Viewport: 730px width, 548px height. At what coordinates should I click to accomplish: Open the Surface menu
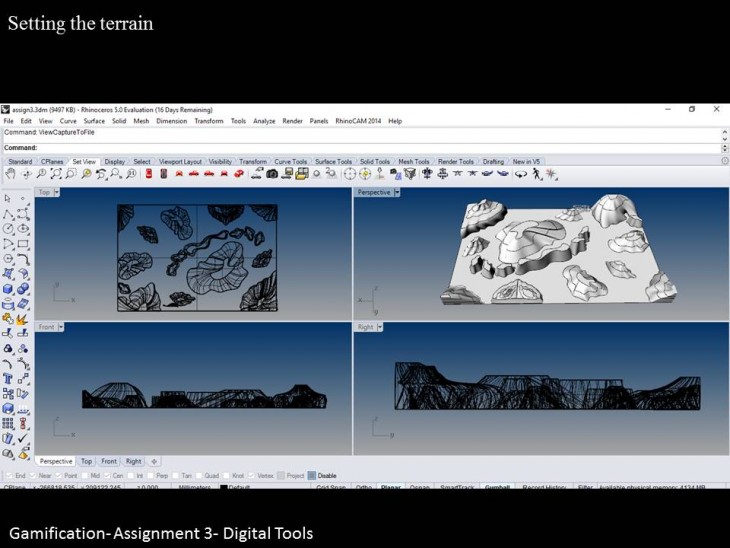click(x=94, y=121)
